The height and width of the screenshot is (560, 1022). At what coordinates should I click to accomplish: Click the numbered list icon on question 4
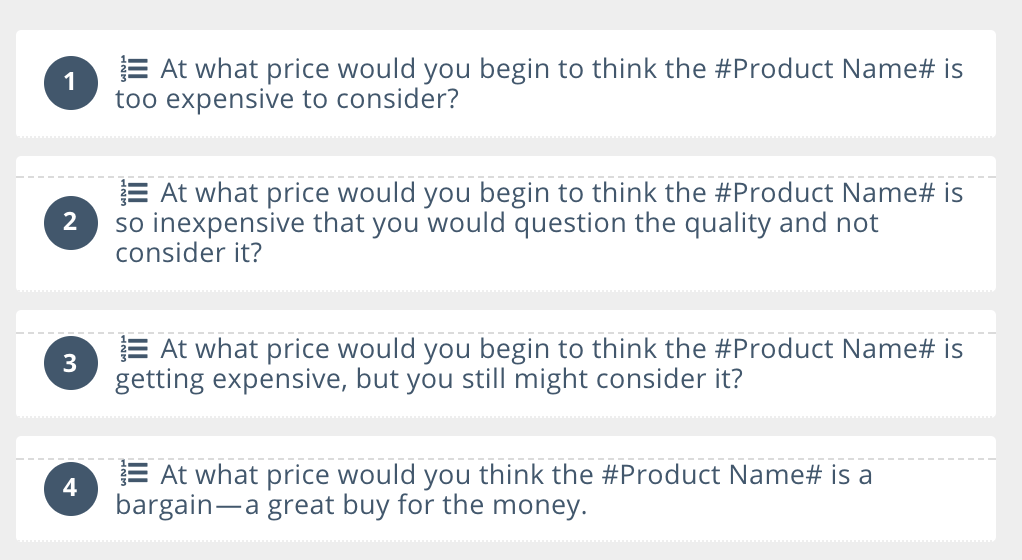[134, 474]
